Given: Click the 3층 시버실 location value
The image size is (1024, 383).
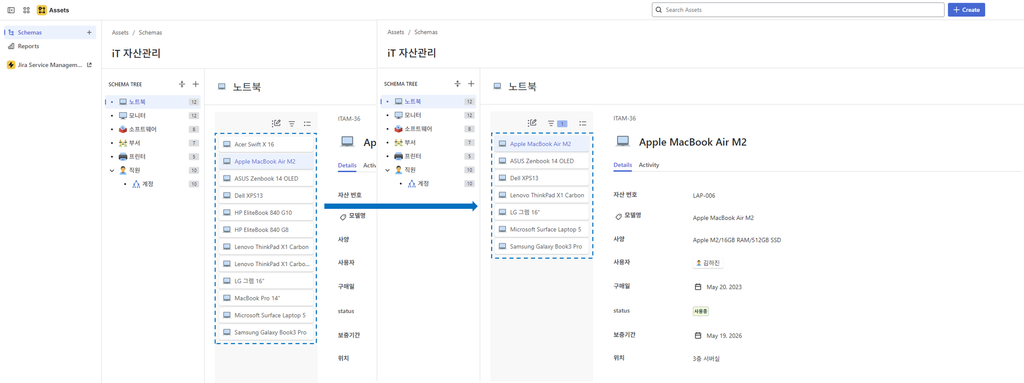Looking at the screenshot, I should point(706,359).
